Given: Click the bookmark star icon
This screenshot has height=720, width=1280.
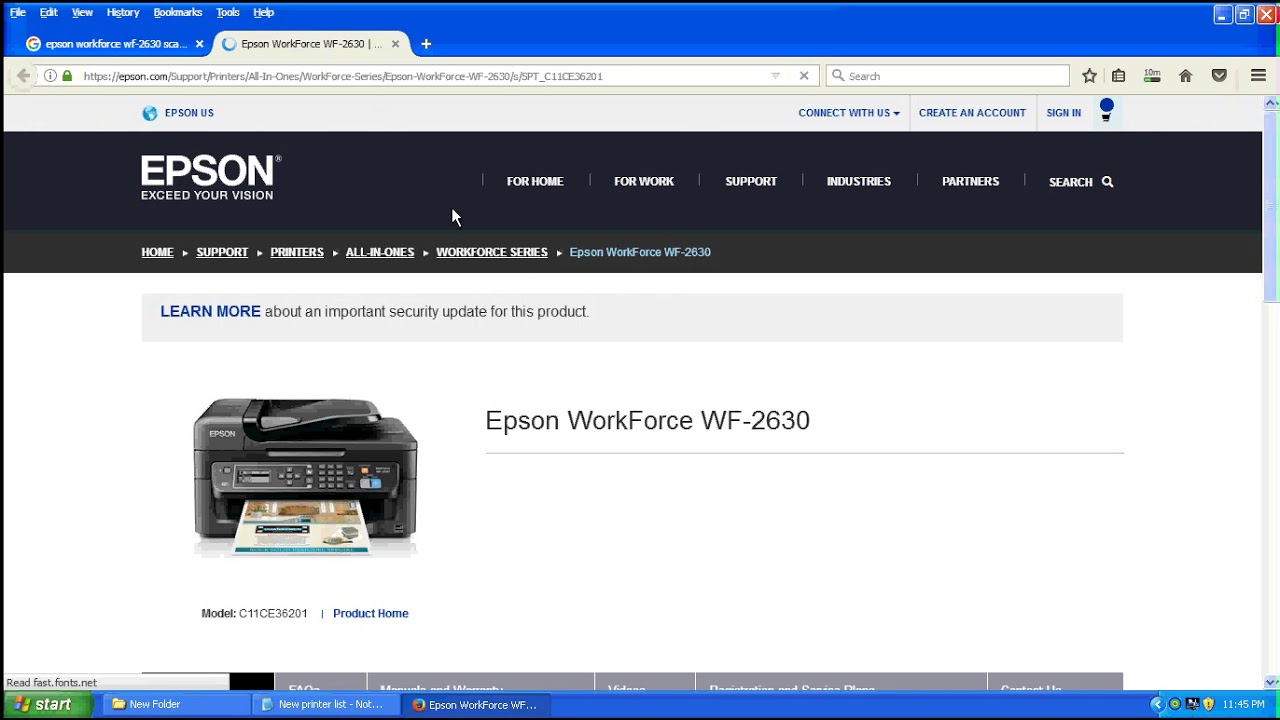Looking at the screenshot, I should 1090,76.
